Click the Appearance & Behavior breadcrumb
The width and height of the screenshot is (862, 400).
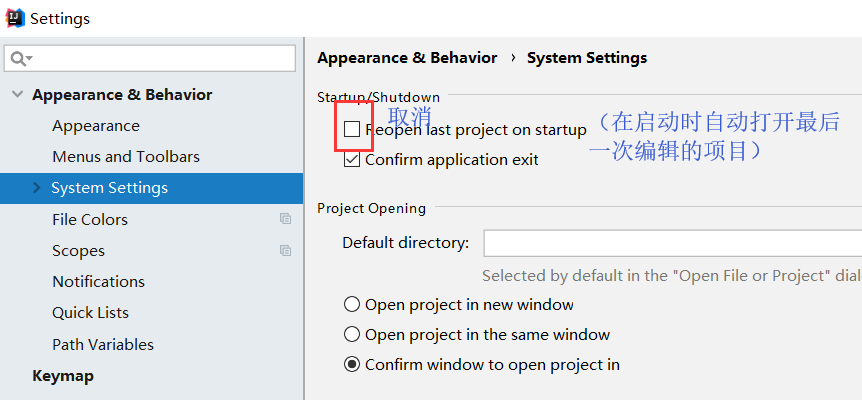(407, 58)
